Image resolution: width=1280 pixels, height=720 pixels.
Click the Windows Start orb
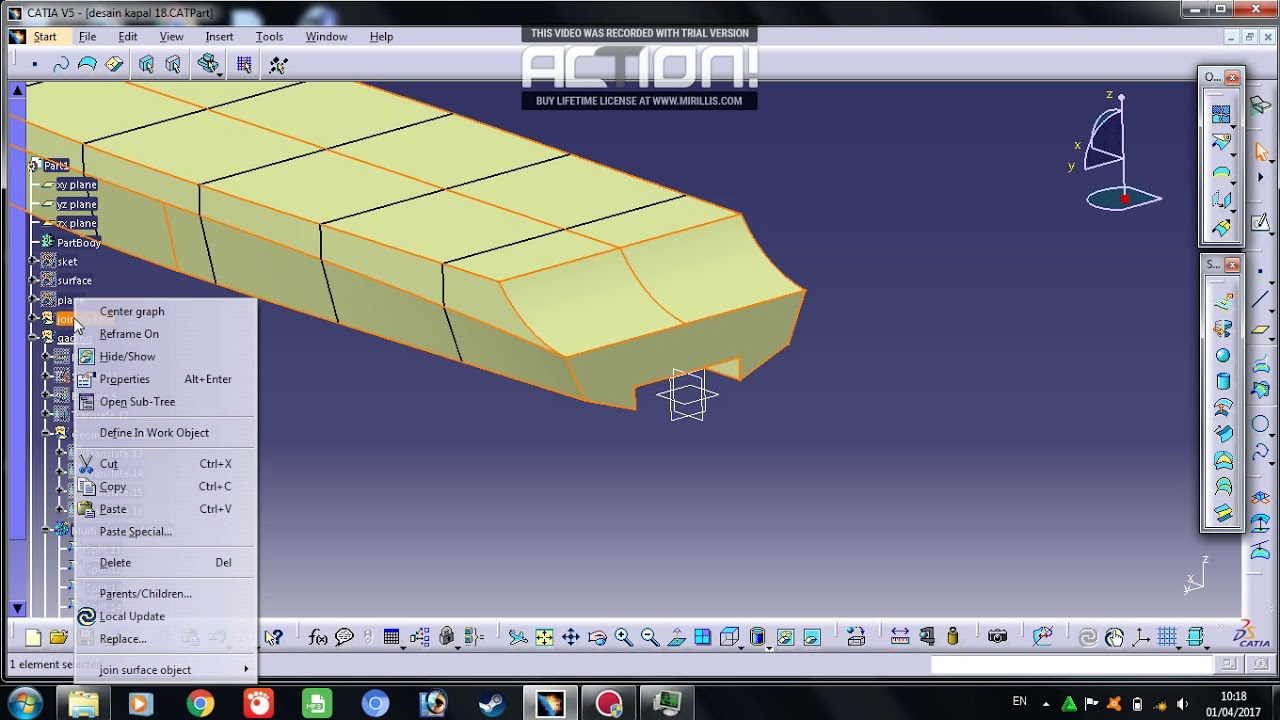point(26,703)
